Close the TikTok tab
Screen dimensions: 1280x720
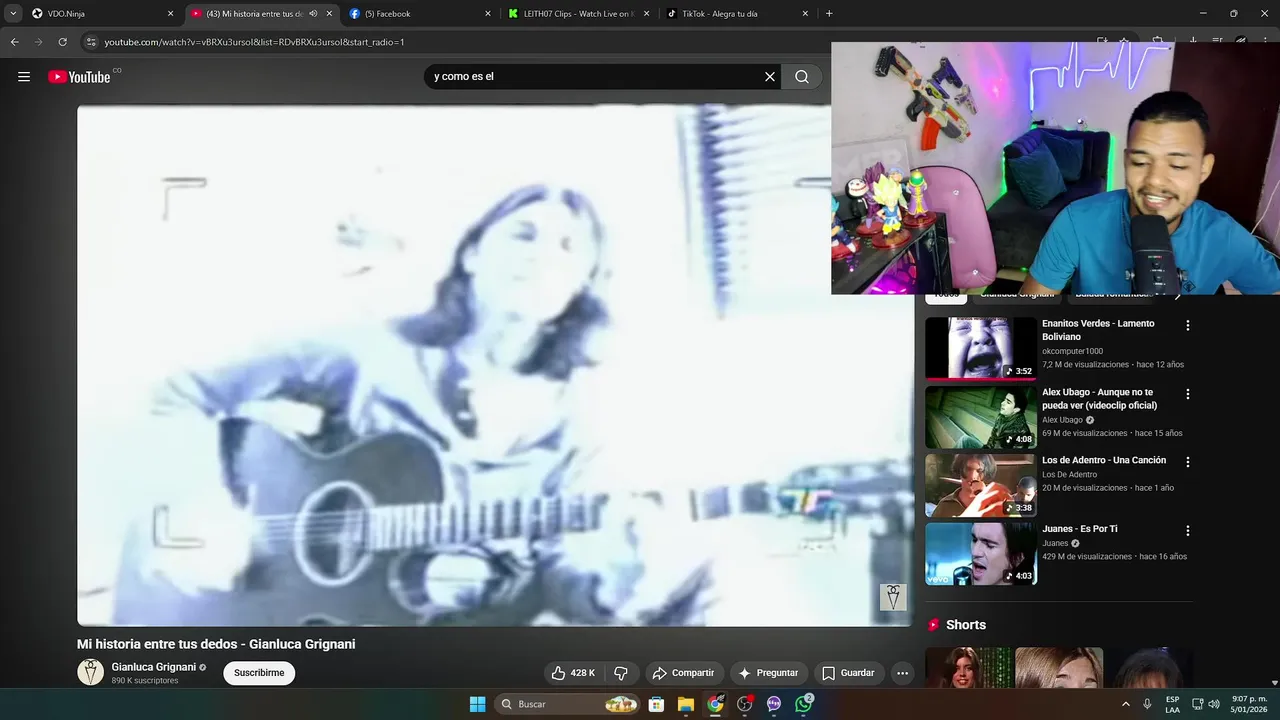[x=805, y=14]
